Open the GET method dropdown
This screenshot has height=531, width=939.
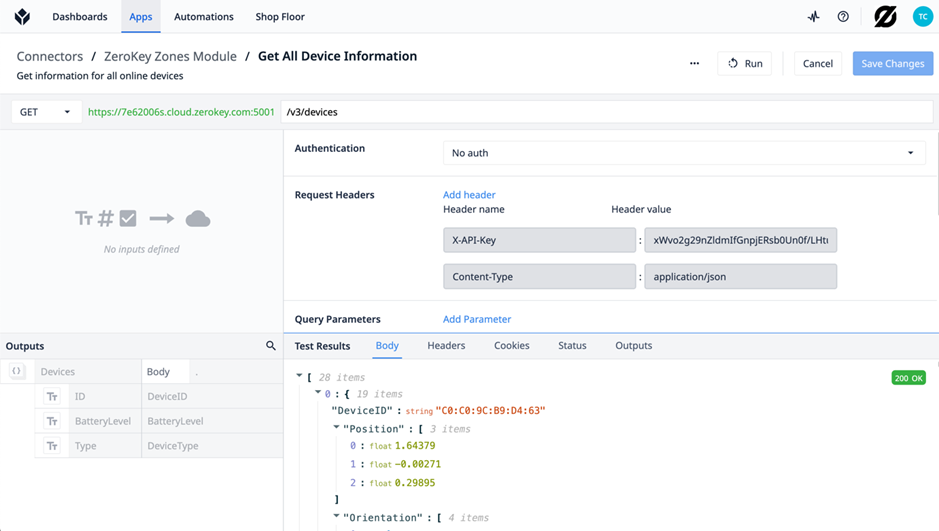pyautogui.click(x=46, y=112)
